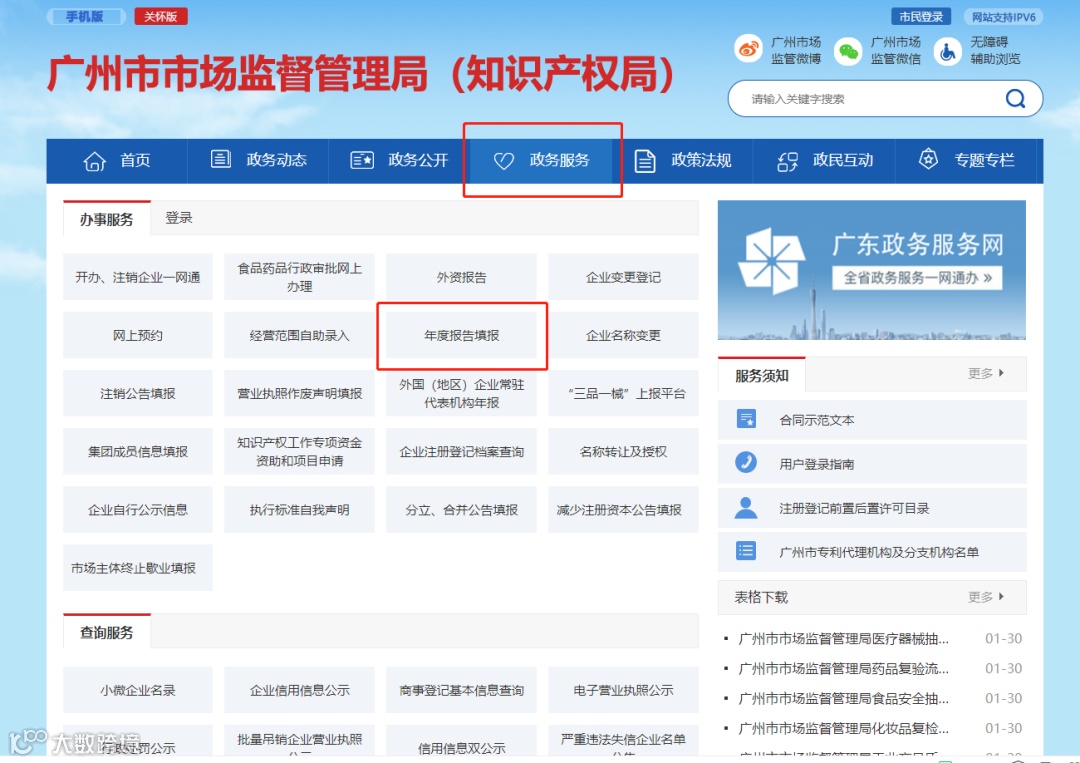Open the 广东政务服务网 banner image
The image size is (1080, 763).
[x=871, y=270]
